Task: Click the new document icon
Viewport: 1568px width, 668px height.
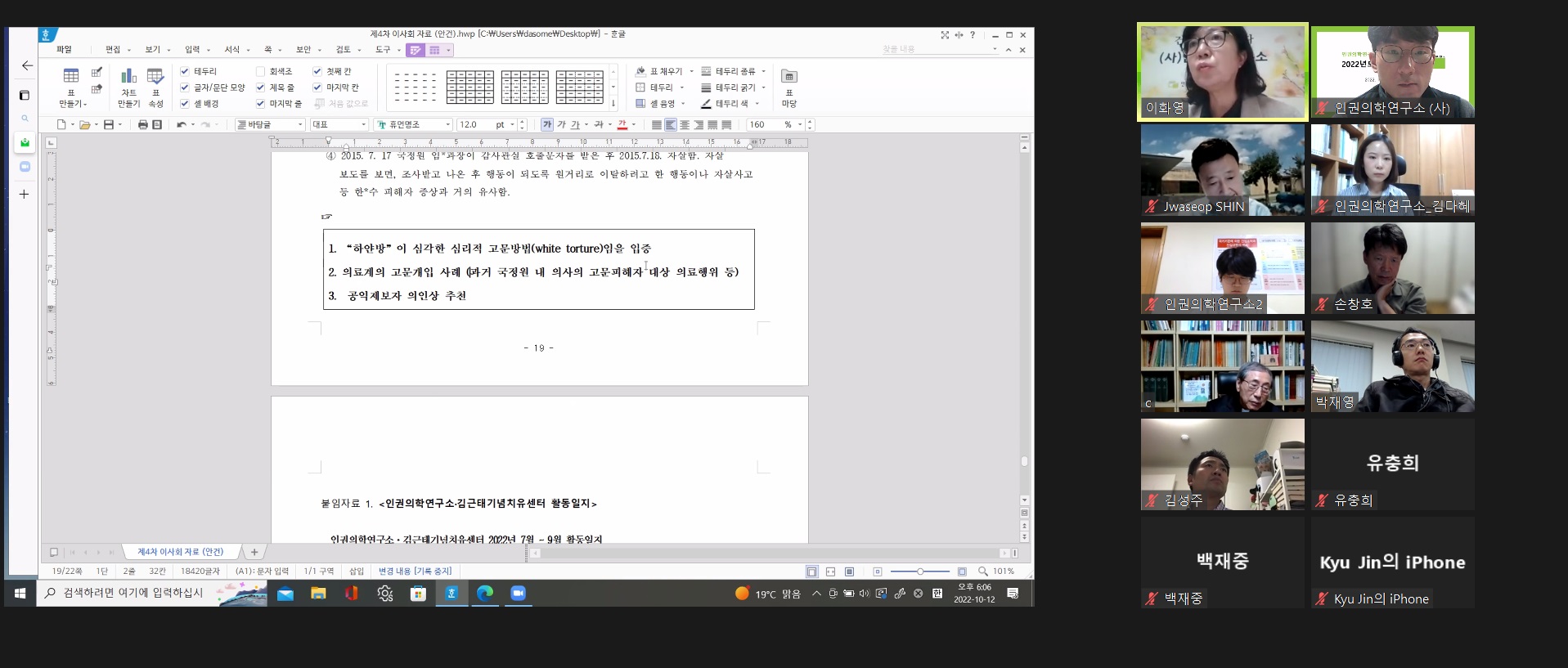Action: point(61,124)
